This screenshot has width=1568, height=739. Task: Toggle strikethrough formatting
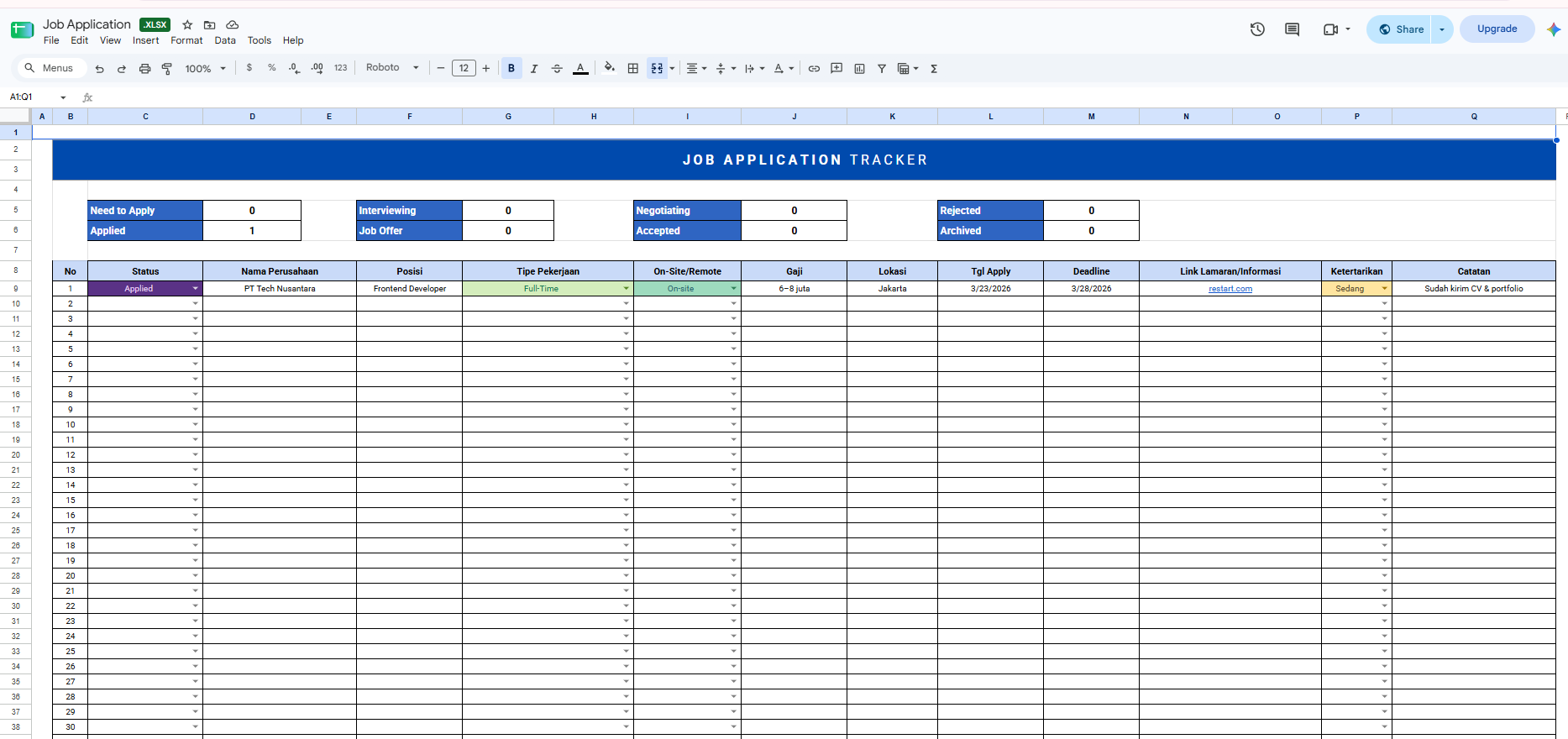click(x=557, y=69)
